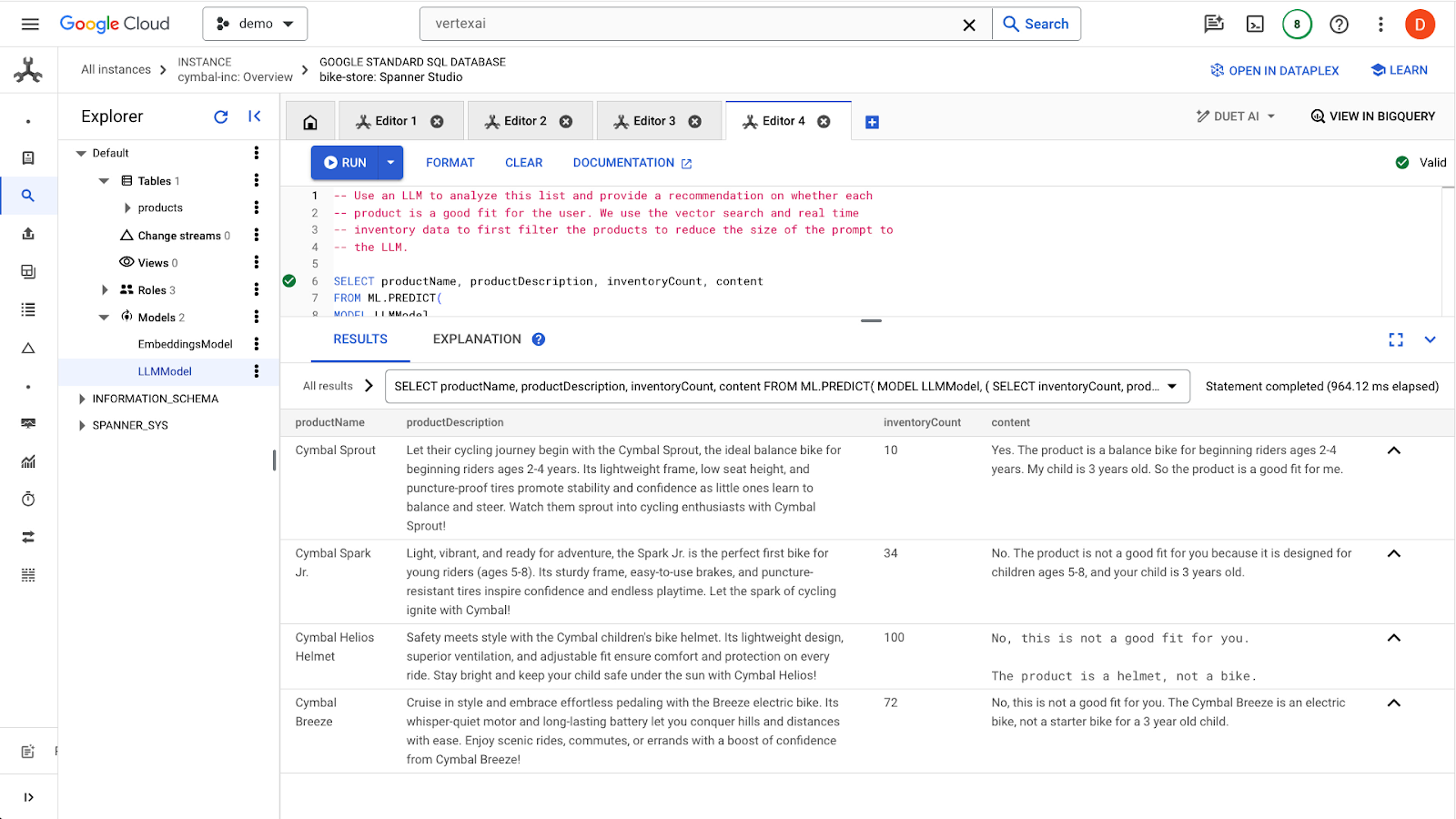
Task: Click the vertexai search field
Action: 692,25
